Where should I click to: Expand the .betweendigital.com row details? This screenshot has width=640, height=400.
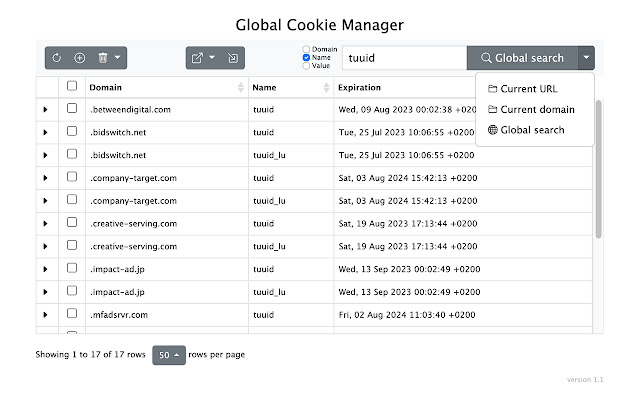[45, 110]
